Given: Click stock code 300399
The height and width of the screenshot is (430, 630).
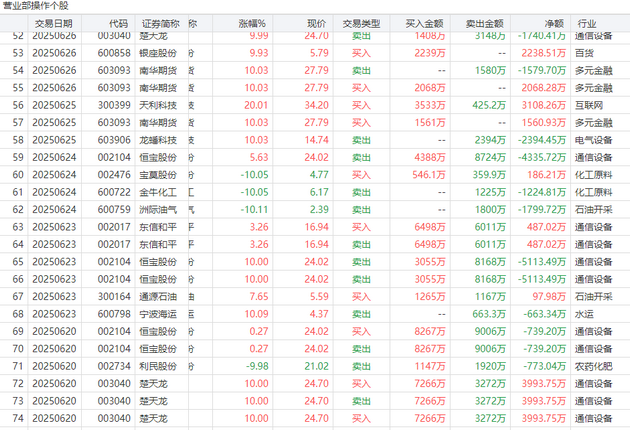Looking at the screenshot, I should tap(114, 105).
